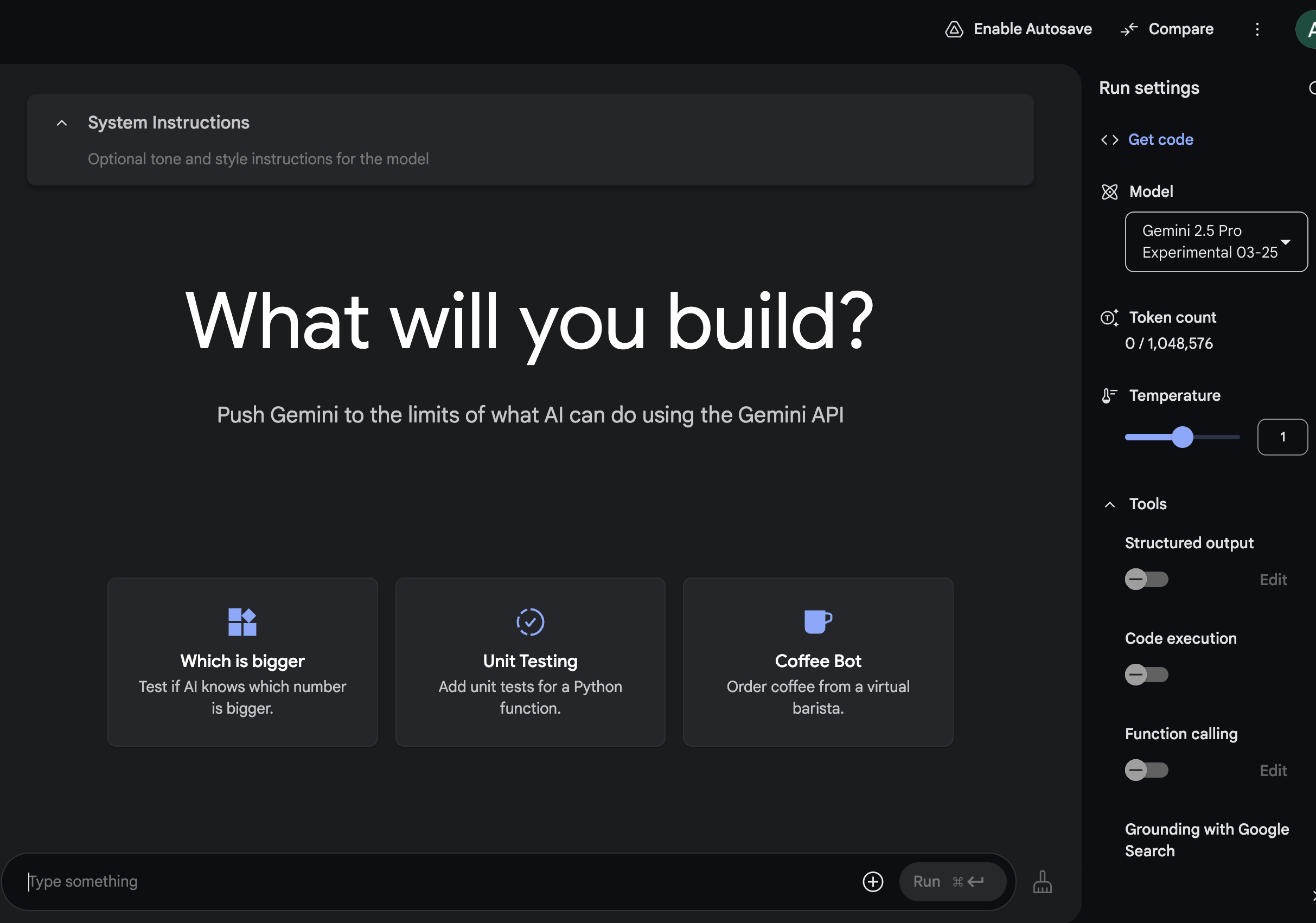
Task: Click the Temperature thermometer icon
Action: coord(1110,396)
